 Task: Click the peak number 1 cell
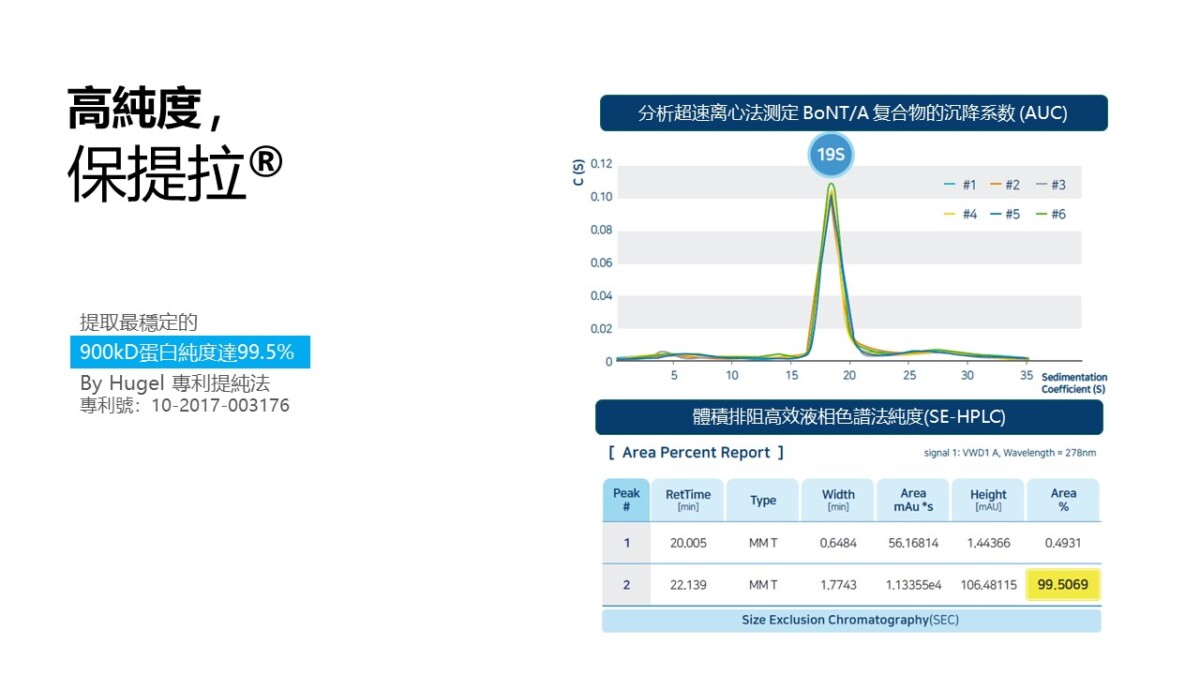pyautogui.click(x=626, y=543)
